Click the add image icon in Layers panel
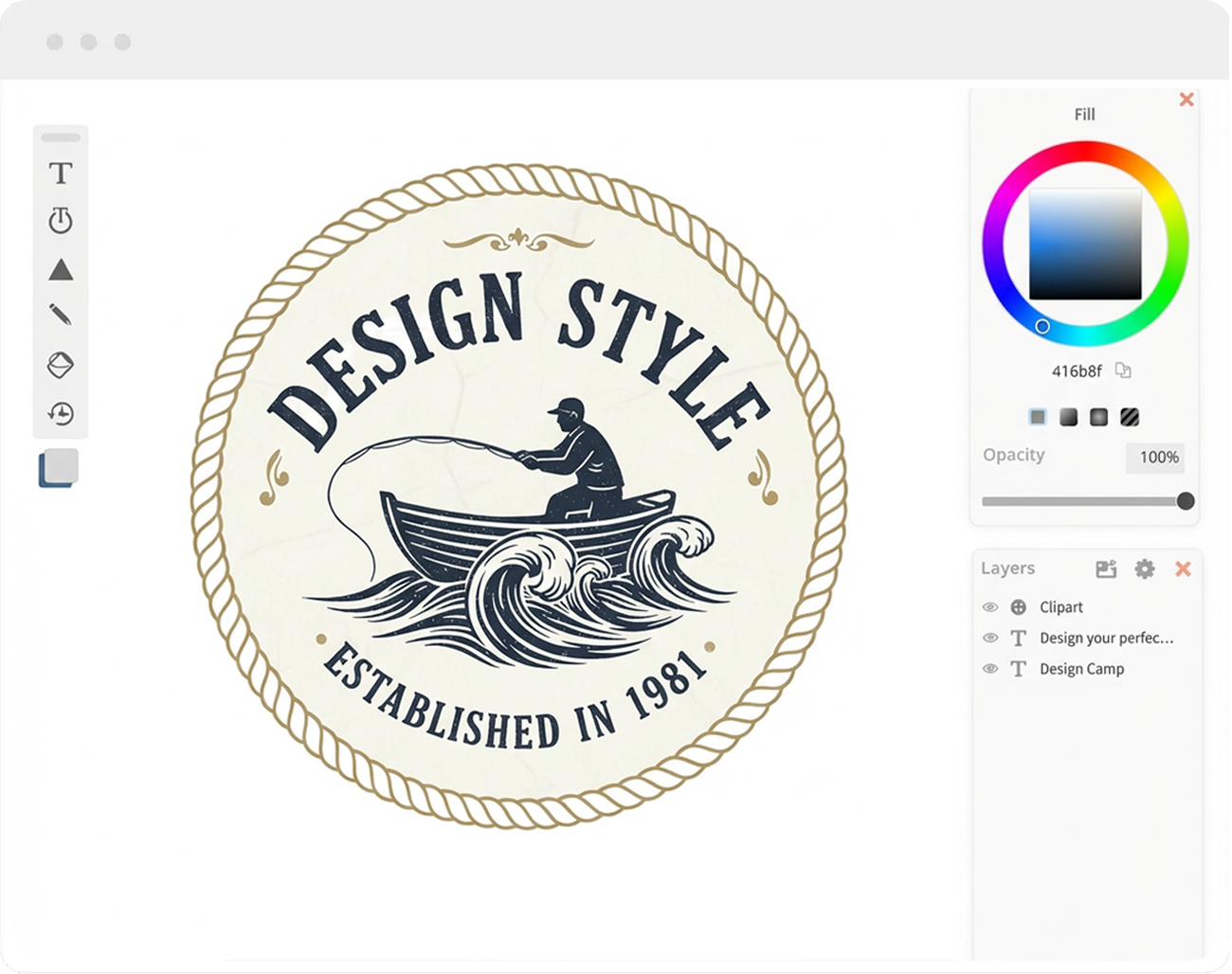Viewport: 1232px width, 974px height. (x=1106, y=569)
